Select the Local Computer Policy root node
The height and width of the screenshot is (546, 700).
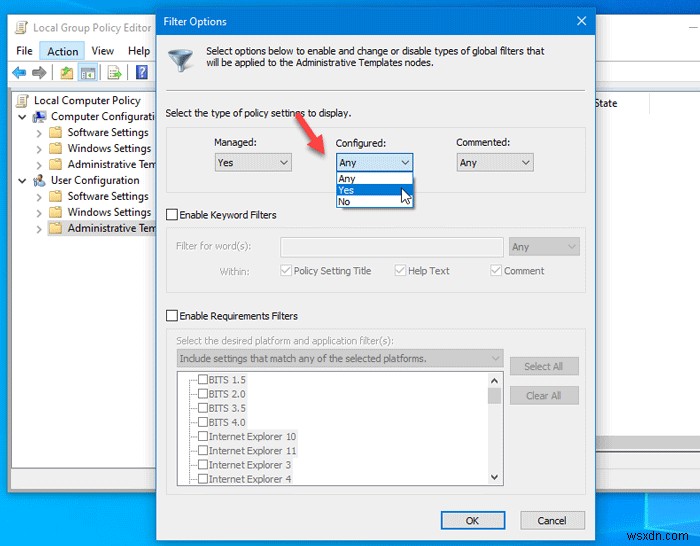tap(87, 100)
